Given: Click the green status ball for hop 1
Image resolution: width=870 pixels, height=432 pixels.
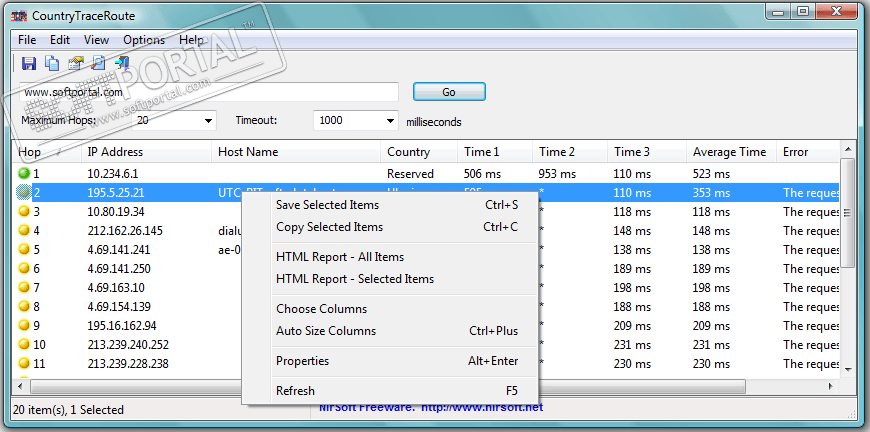Looking at the screenshot, I should coord(24,174).
